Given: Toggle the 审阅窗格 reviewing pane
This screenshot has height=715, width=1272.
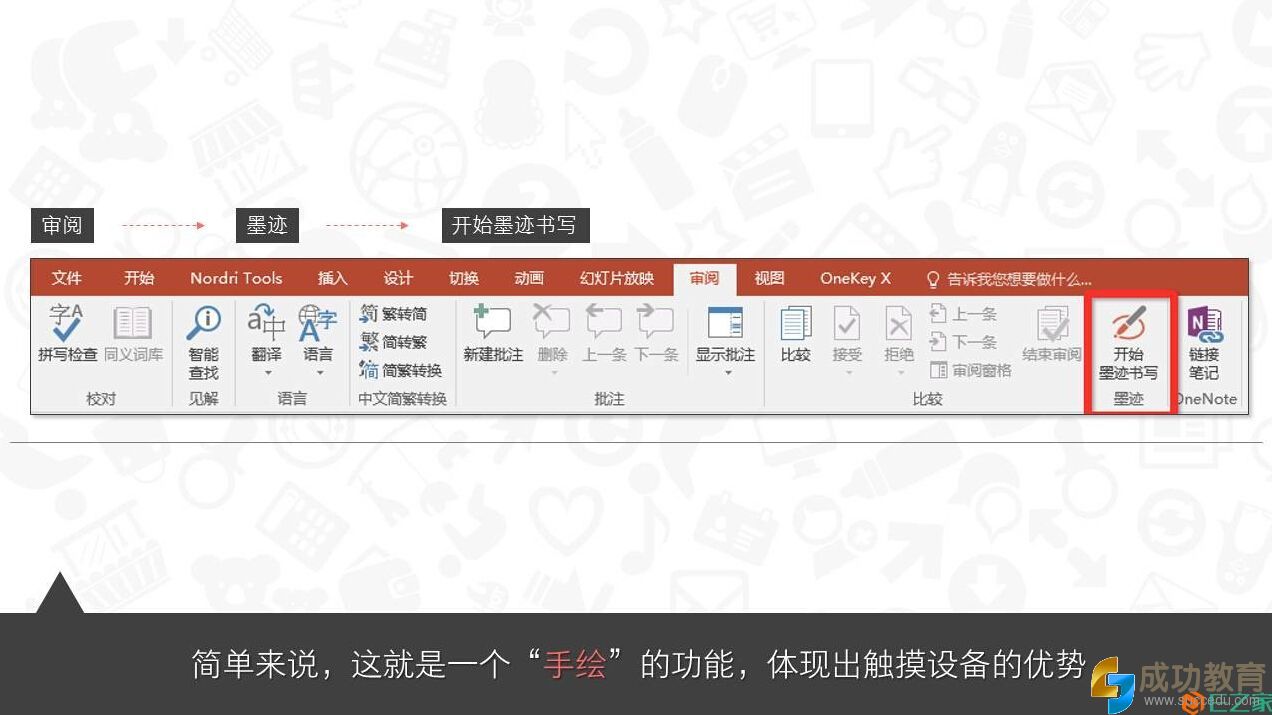Looking at the screenshot, I should (x=970, y=370).
